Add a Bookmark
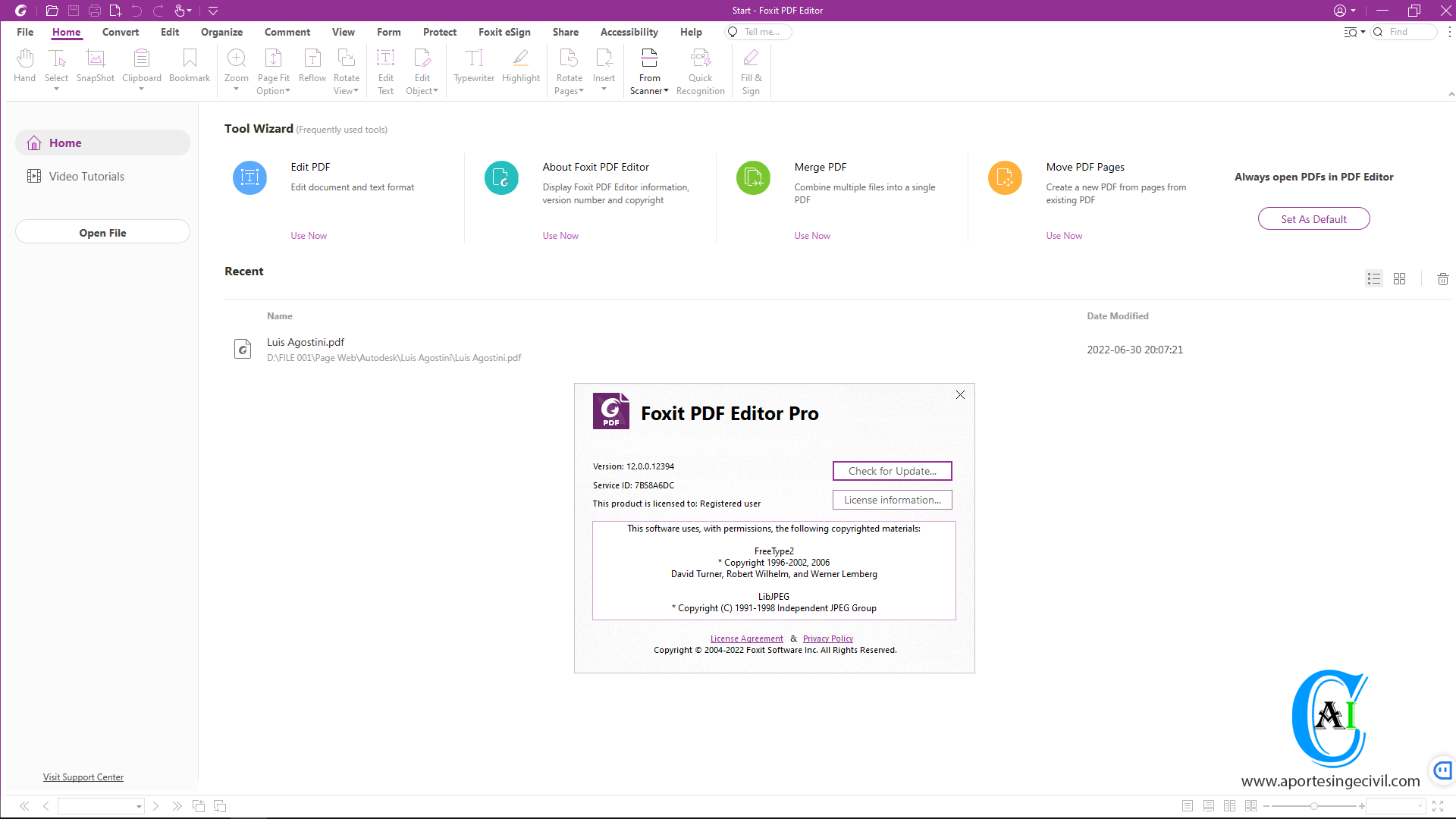The height and width of the screenshot is (819, 1456). [189, 68]
